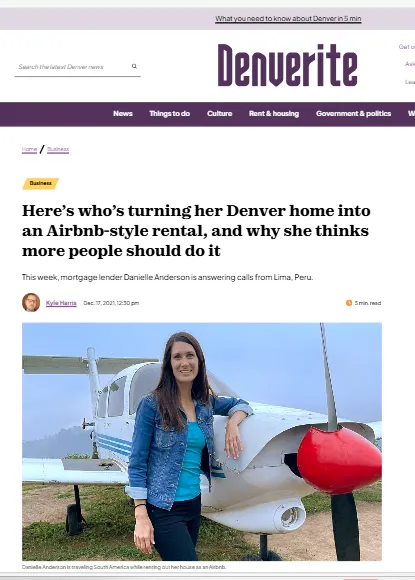Select the yellow Business category tag
Image resolution: width=415 pixels, height=580 pixels.
tap(40, 183)
